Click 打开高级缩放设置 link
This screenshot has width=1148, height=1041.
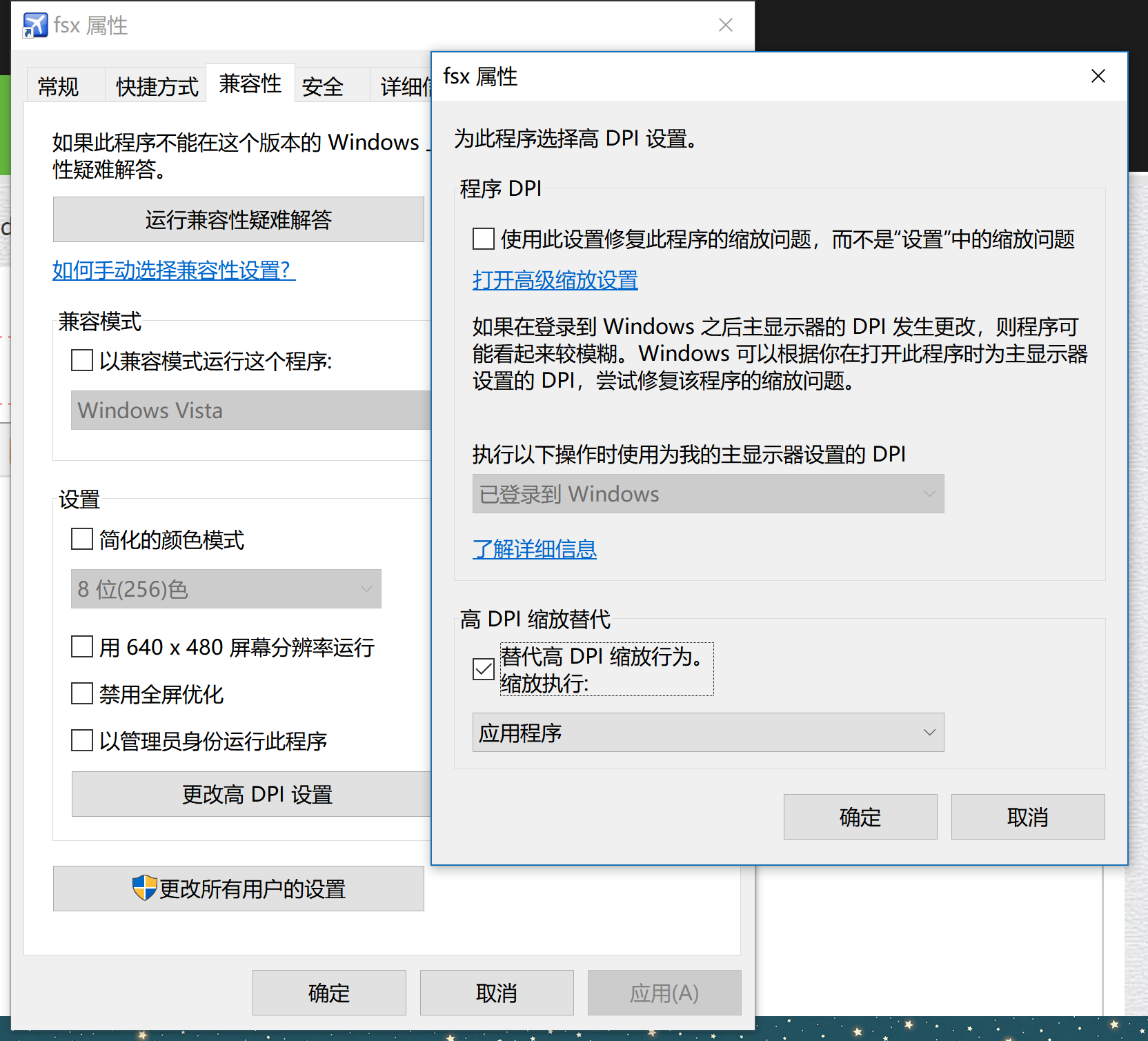click(555, 280)
